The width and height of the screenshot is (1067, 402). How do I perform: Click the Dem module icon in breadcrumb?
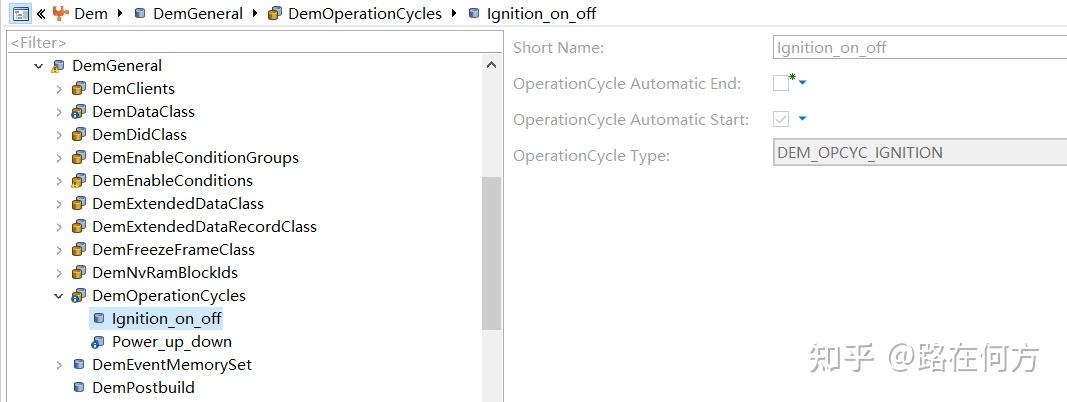coord(61,14)
